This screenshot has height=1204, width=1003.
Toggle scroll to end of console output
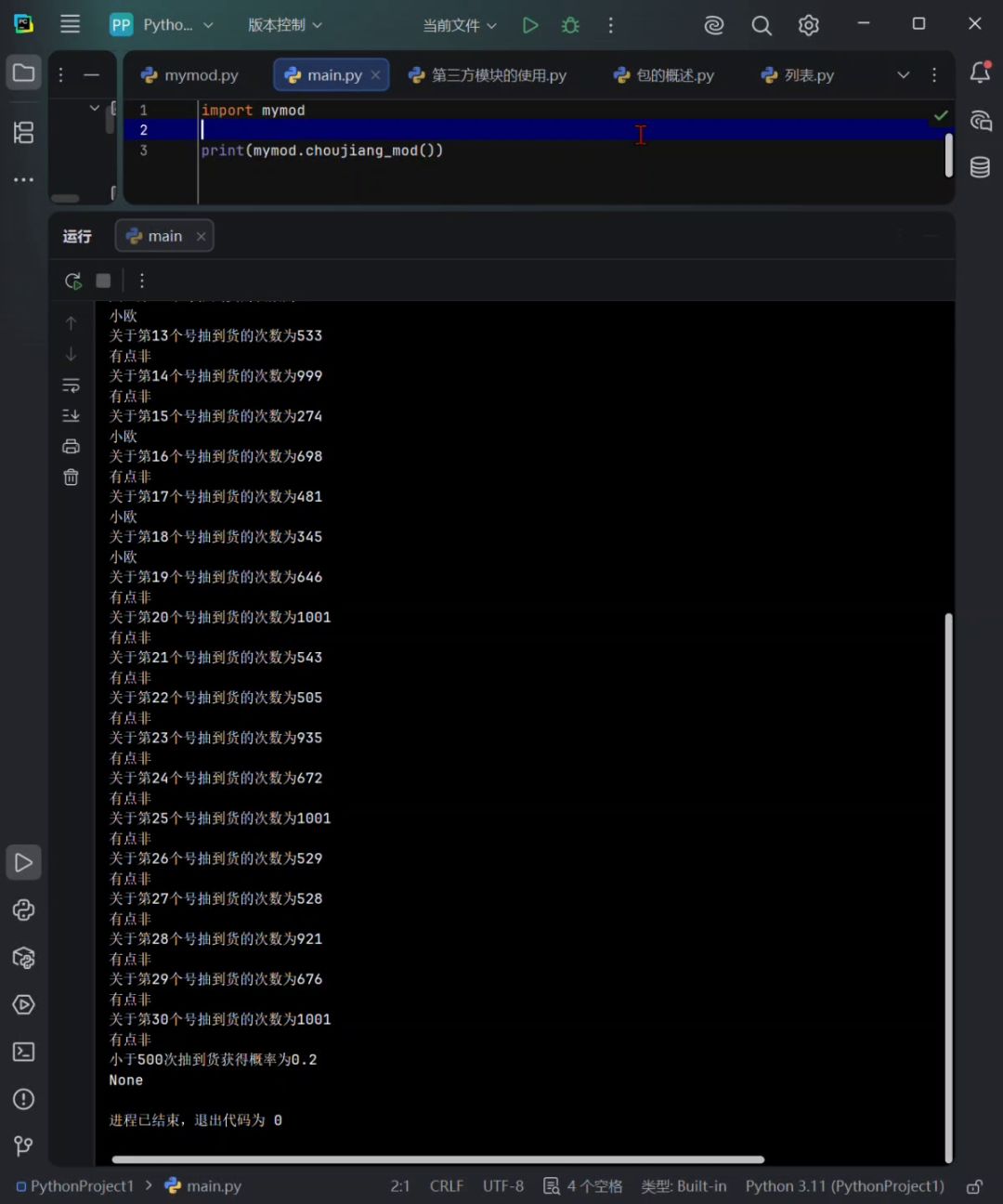71,415
